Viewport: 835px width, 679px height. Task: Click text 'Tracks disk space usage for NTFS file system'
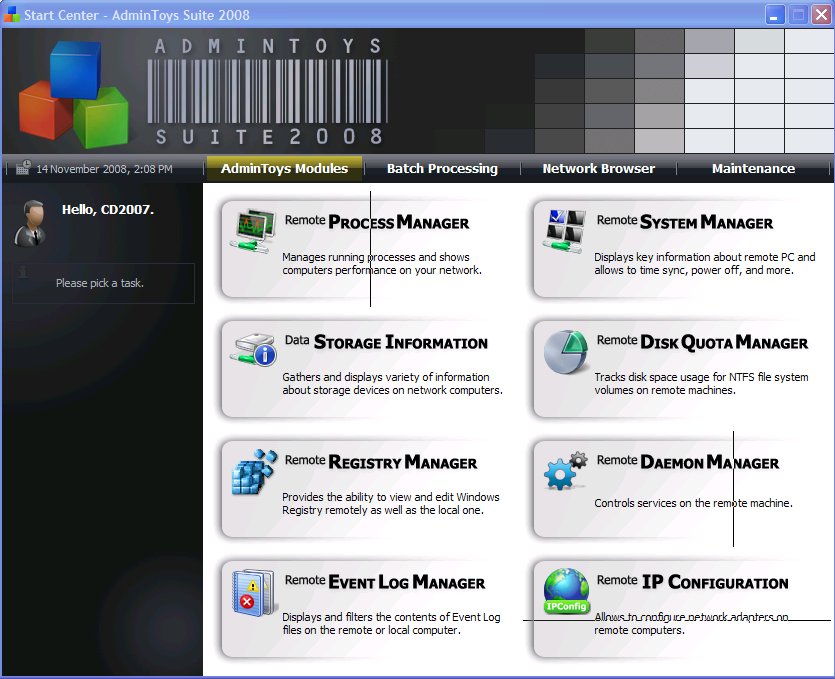coord(701,377)
